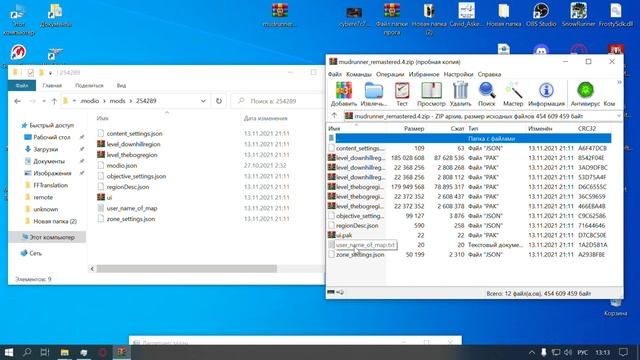Click the Просмотр (View) toolbar icon
Image resolution: width=640 pixels, height=360 pixels.
click(431, 90)
